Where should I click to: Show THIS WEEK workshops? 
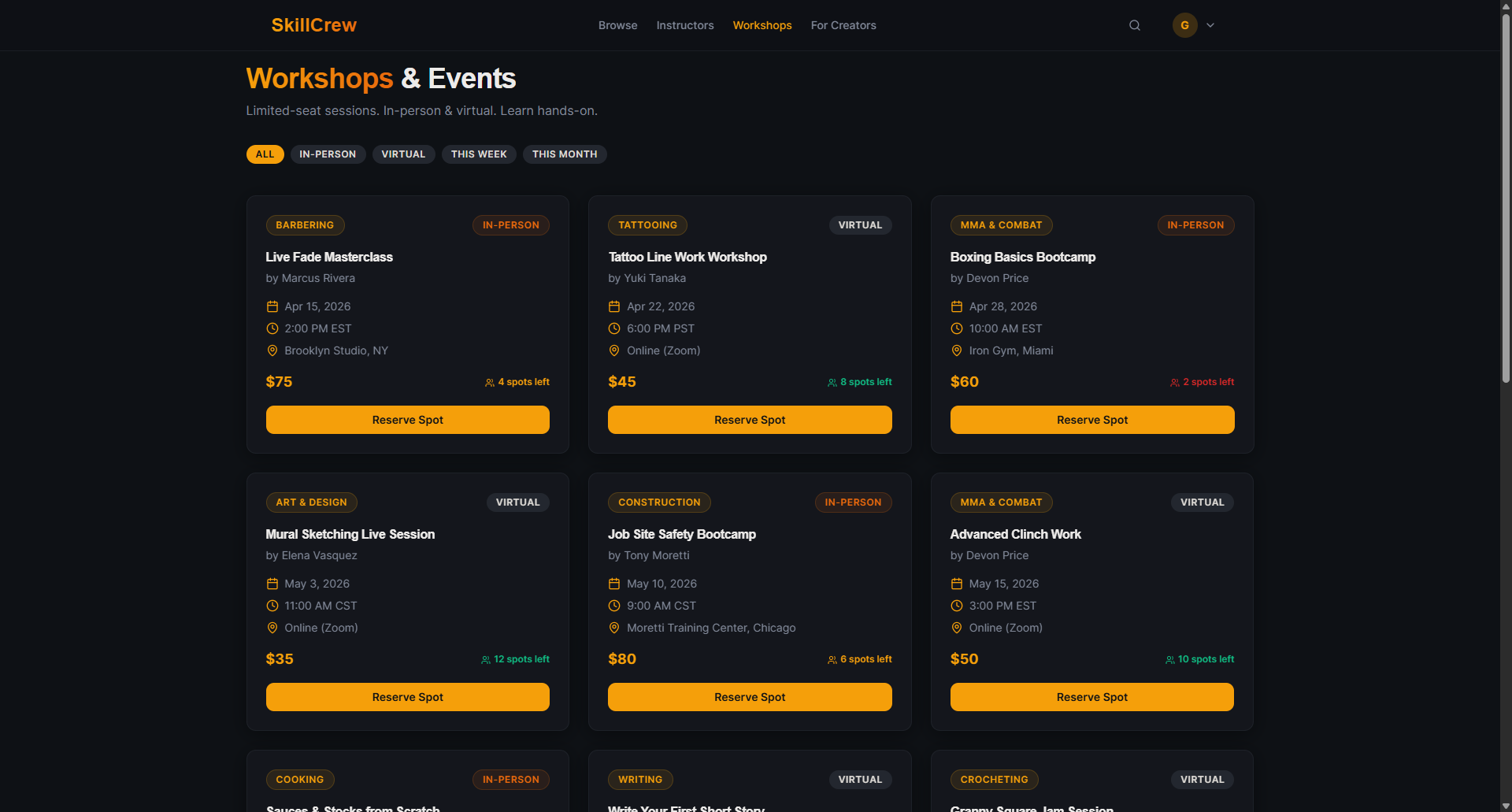479,154
